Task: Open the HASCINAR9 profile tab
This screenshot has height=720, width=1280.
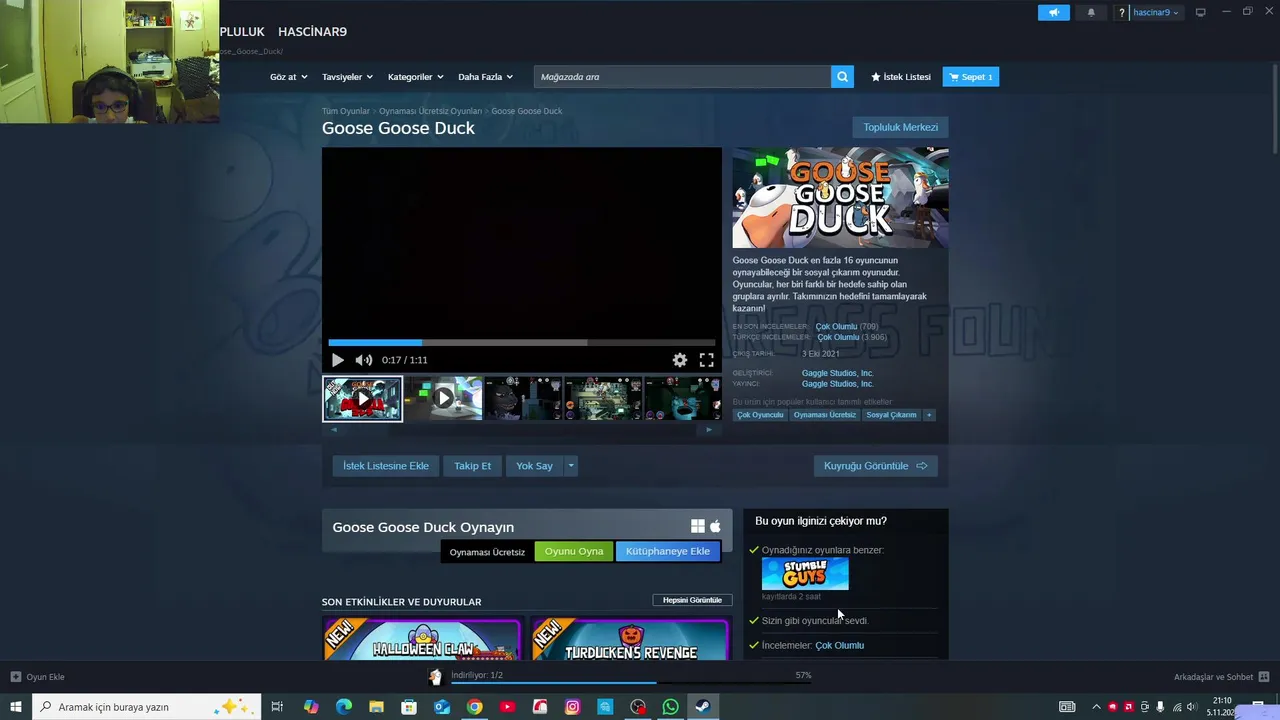Action: (312, 32)
